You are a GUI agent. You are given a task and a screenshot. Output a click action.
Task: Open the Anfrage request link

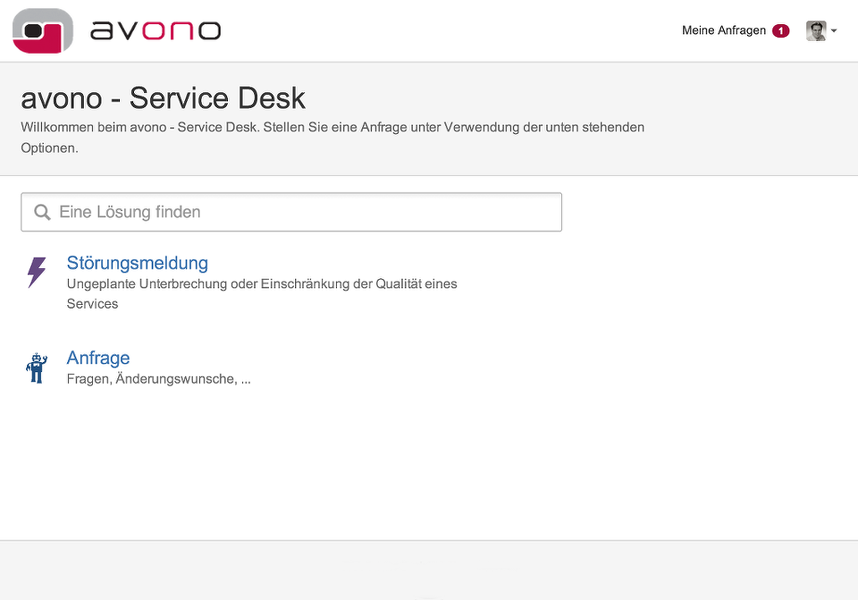point(98,358)
